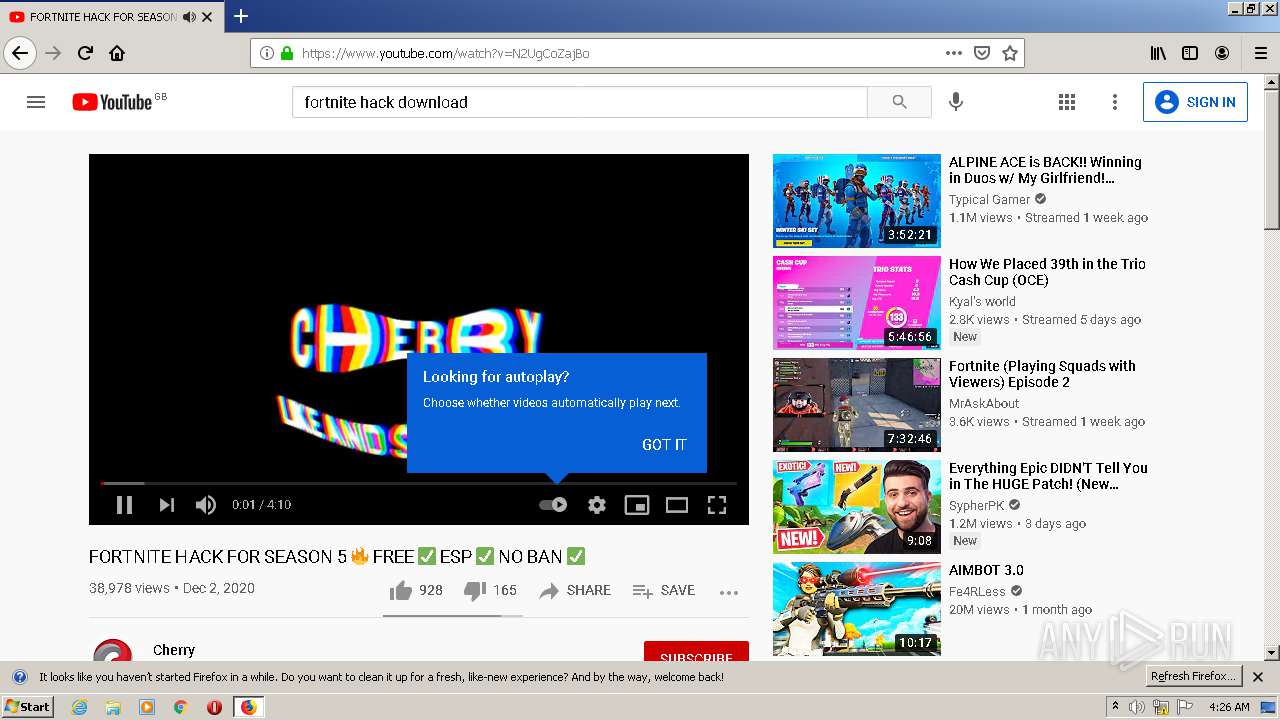Open Fortnite Playing Squads Episode 2 thumbnail
This screenshot has height=720, width=1280.
click(x=857, y=405)
